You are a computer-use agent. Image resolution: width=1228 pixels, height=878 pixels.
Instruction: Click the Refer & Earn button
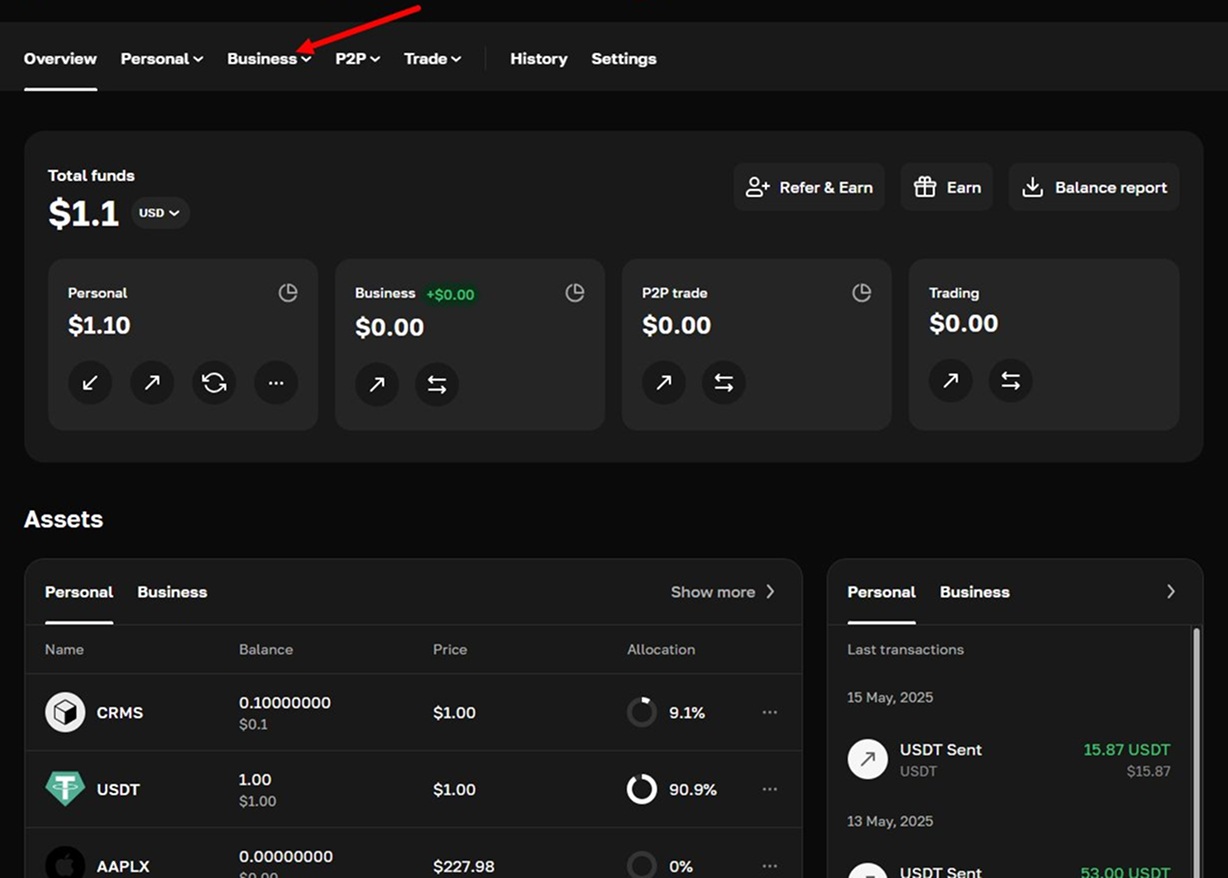(809, 187)
